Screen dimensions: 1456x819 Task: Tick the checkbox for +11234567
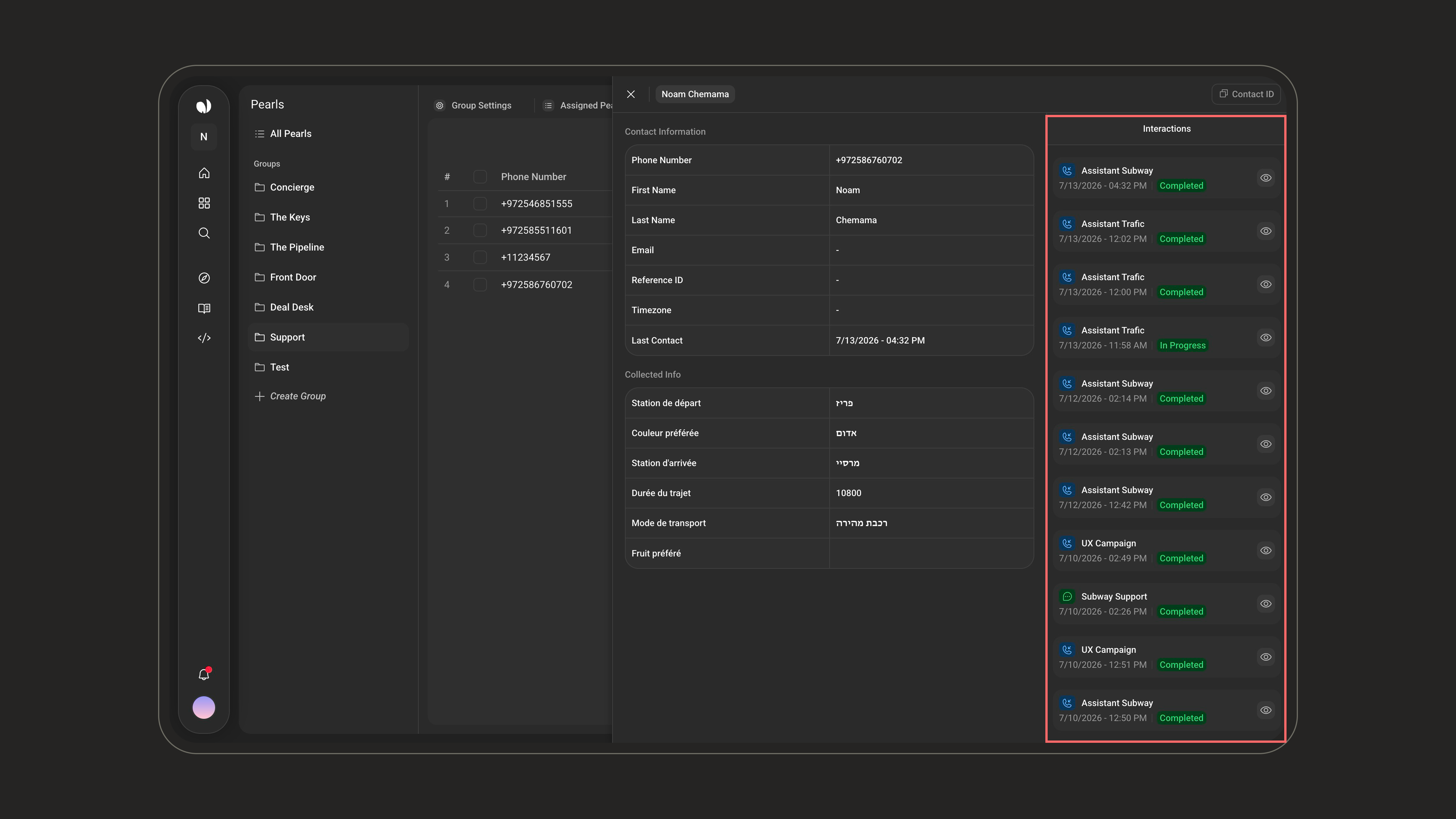pyautogui.click(x=480, y=257)
